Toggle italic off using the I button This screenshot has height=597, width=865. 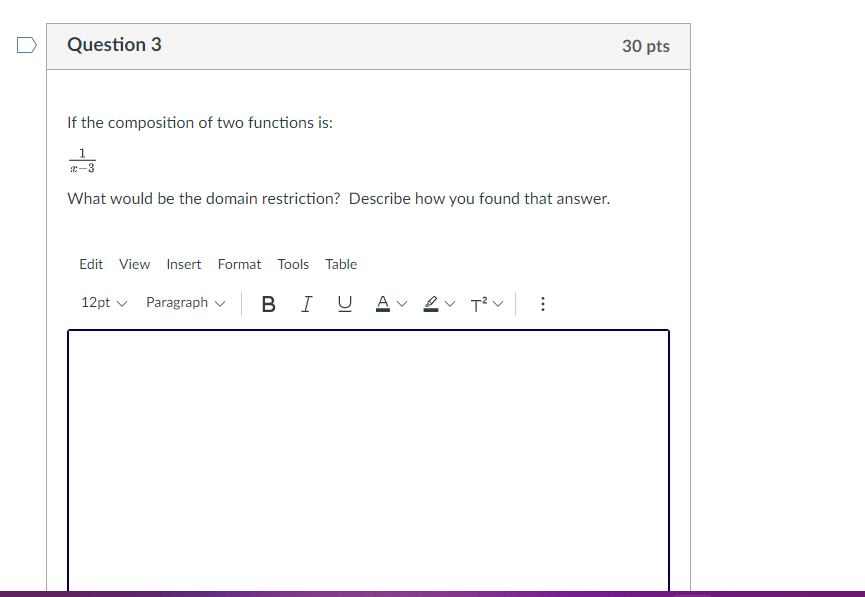[306, 303]
